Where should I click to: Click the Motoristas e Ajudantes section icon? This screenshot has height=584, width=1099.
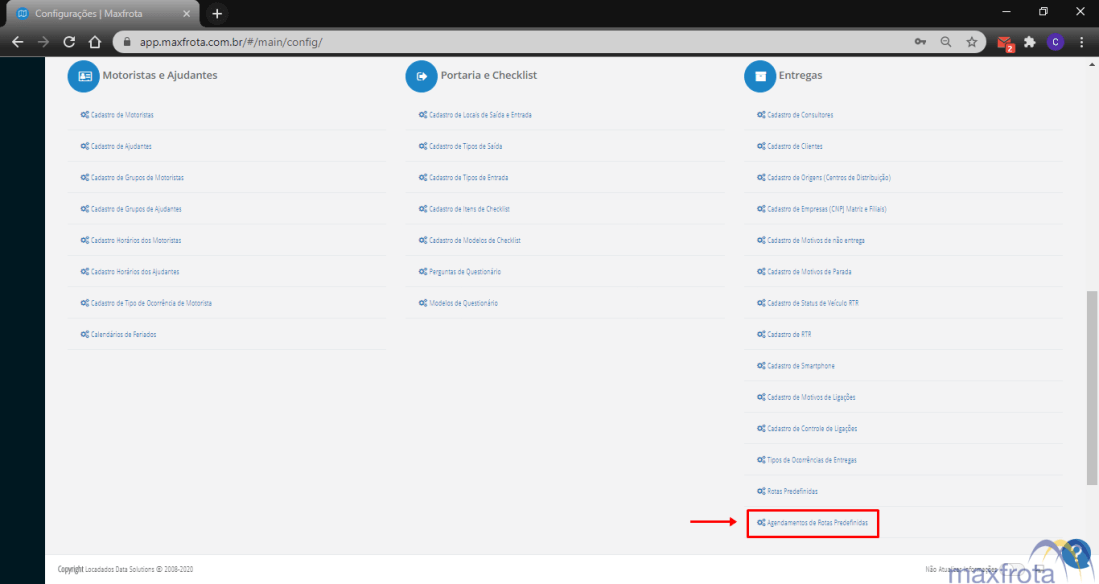pyautogui.click(x=84, y=76)
